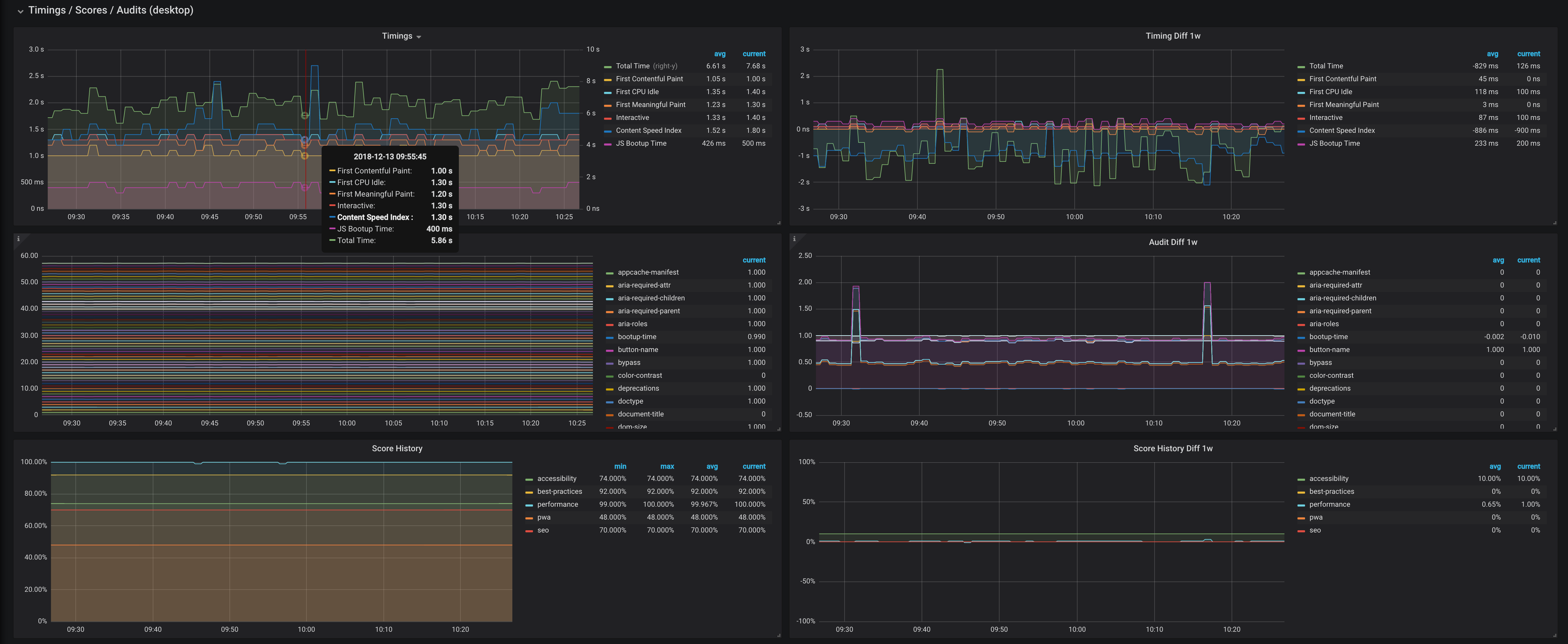Image resolution: width=1568 pixels, height=644 pixels.
Task: Click resize handle of Score History panel
Action: (779, 636)
